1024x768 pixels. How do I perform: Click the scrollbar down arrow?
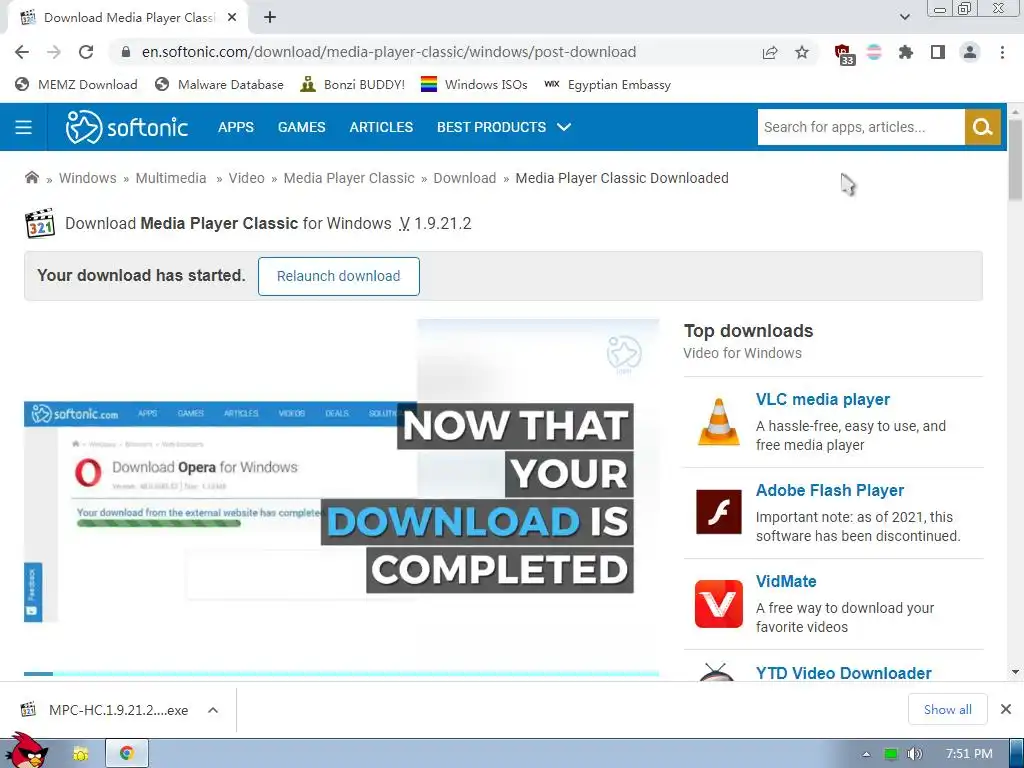(1015, 672)
